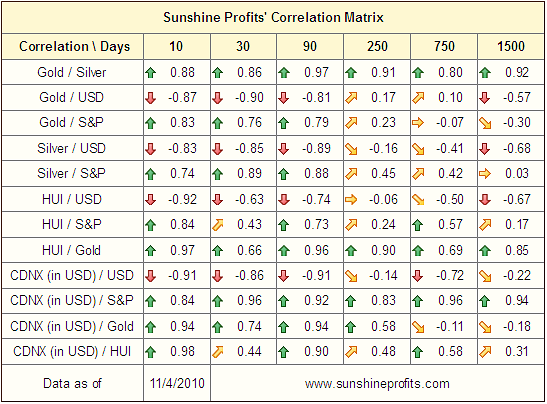Click sideways orange arrow in Gold / S&P 750-day cell
Viewport: 547px width, 404px height.
tap(418, 123)
